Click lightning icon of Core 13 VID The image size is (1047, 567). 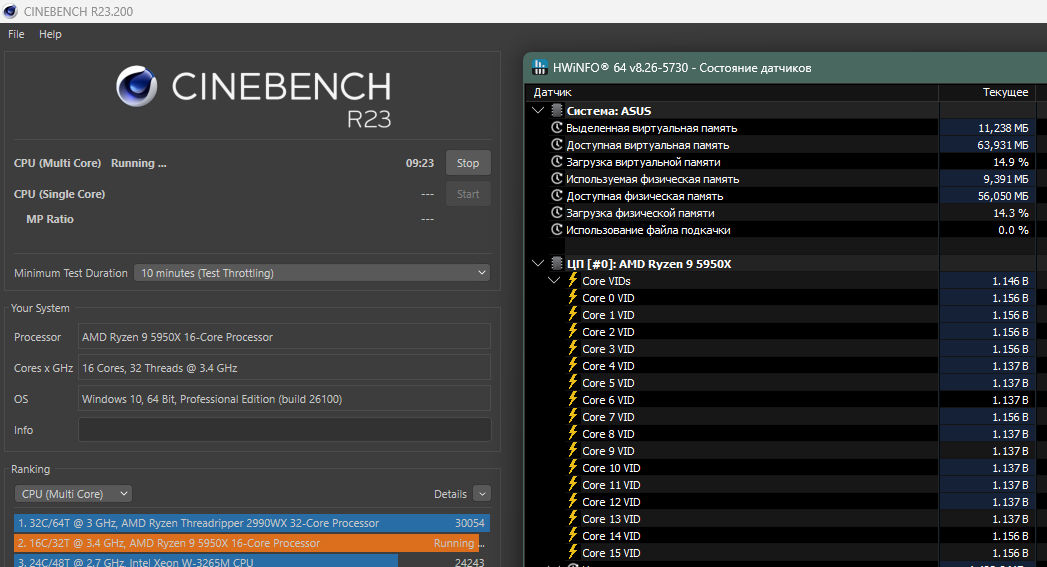pyautogui.click(x=573, y=519)
